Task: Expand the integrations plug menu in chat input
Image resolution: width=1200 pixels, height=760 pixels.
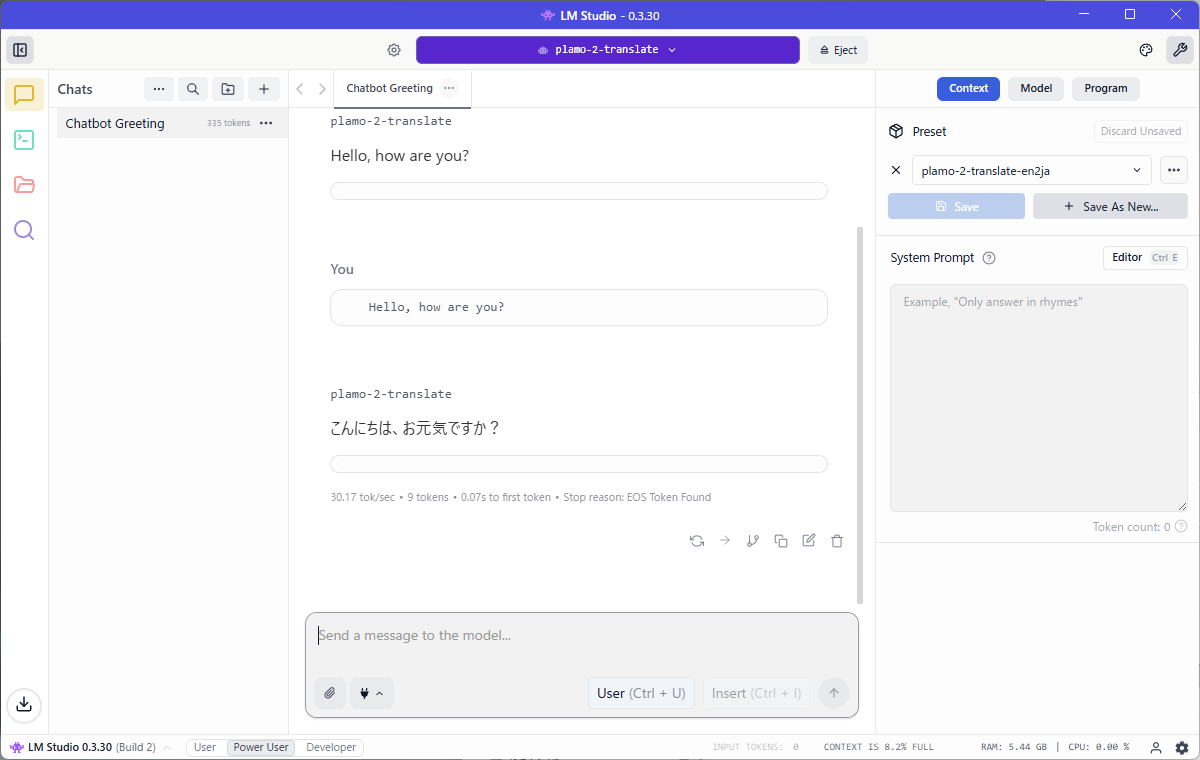Action: click(x=371, y=693)
